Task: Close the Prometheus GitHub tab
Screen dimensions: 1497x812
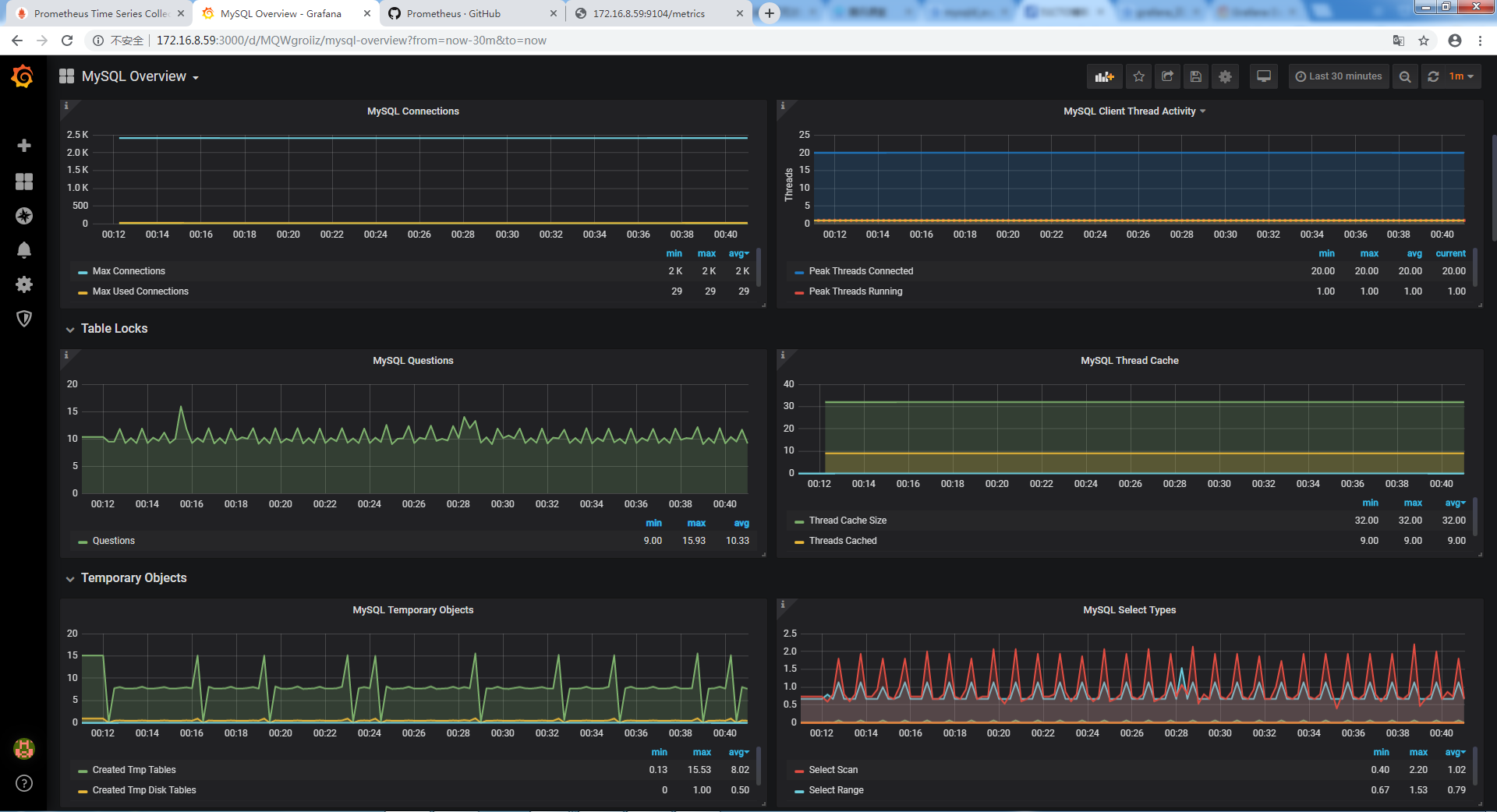Action: [x=554, y=13]
